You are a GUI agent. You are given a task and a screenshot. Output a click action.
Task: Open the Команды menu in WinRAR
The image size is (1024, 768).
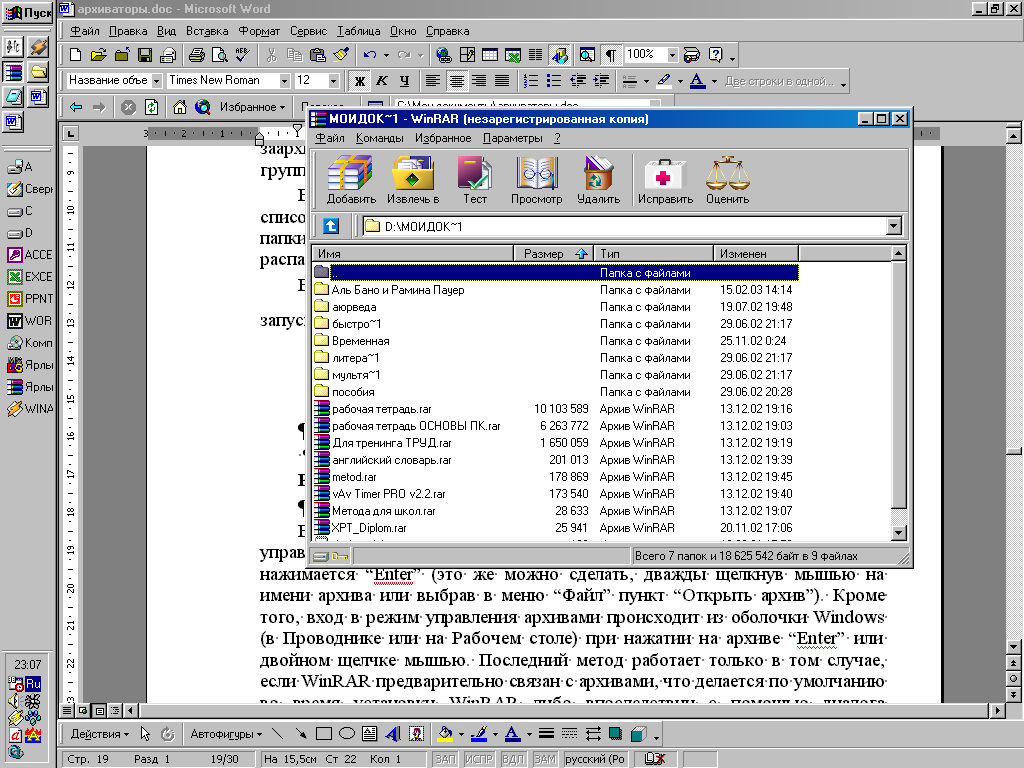point(379,138)
